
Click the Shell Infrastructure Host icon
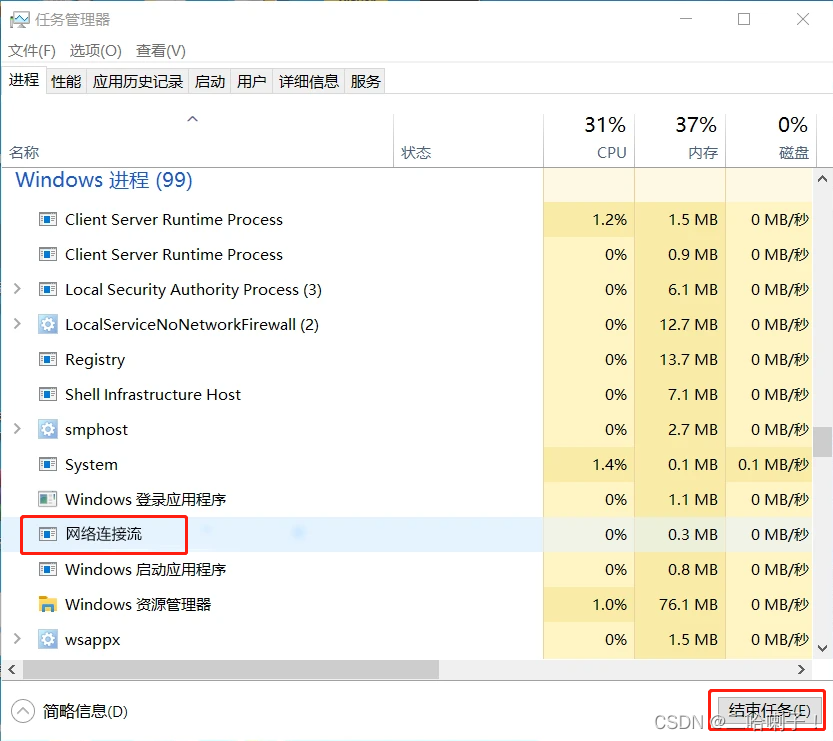click(x=48, y=395)
